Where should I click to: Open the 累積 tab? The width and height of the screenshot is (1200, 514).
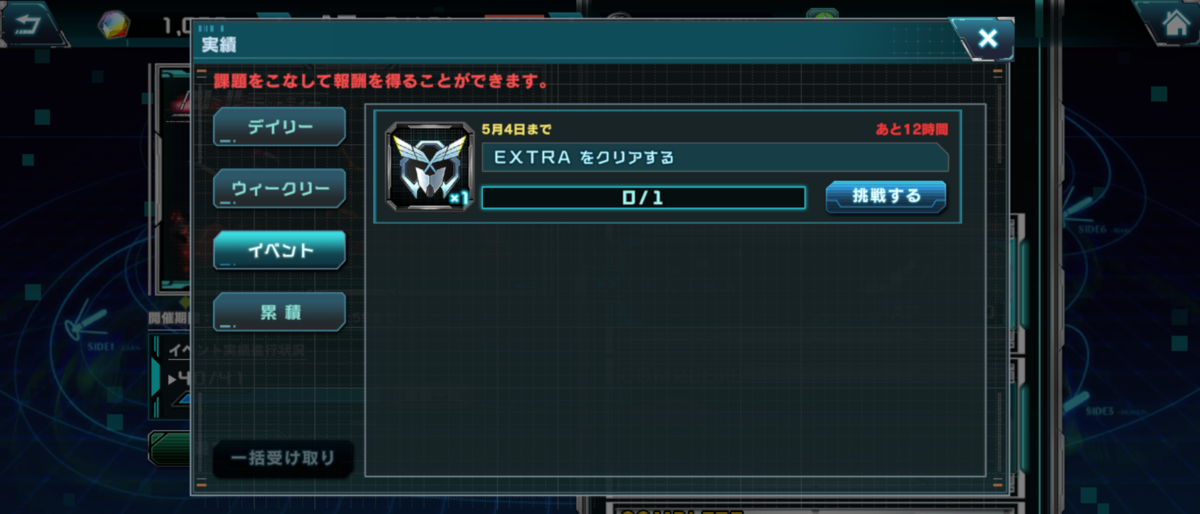(279, 312)
